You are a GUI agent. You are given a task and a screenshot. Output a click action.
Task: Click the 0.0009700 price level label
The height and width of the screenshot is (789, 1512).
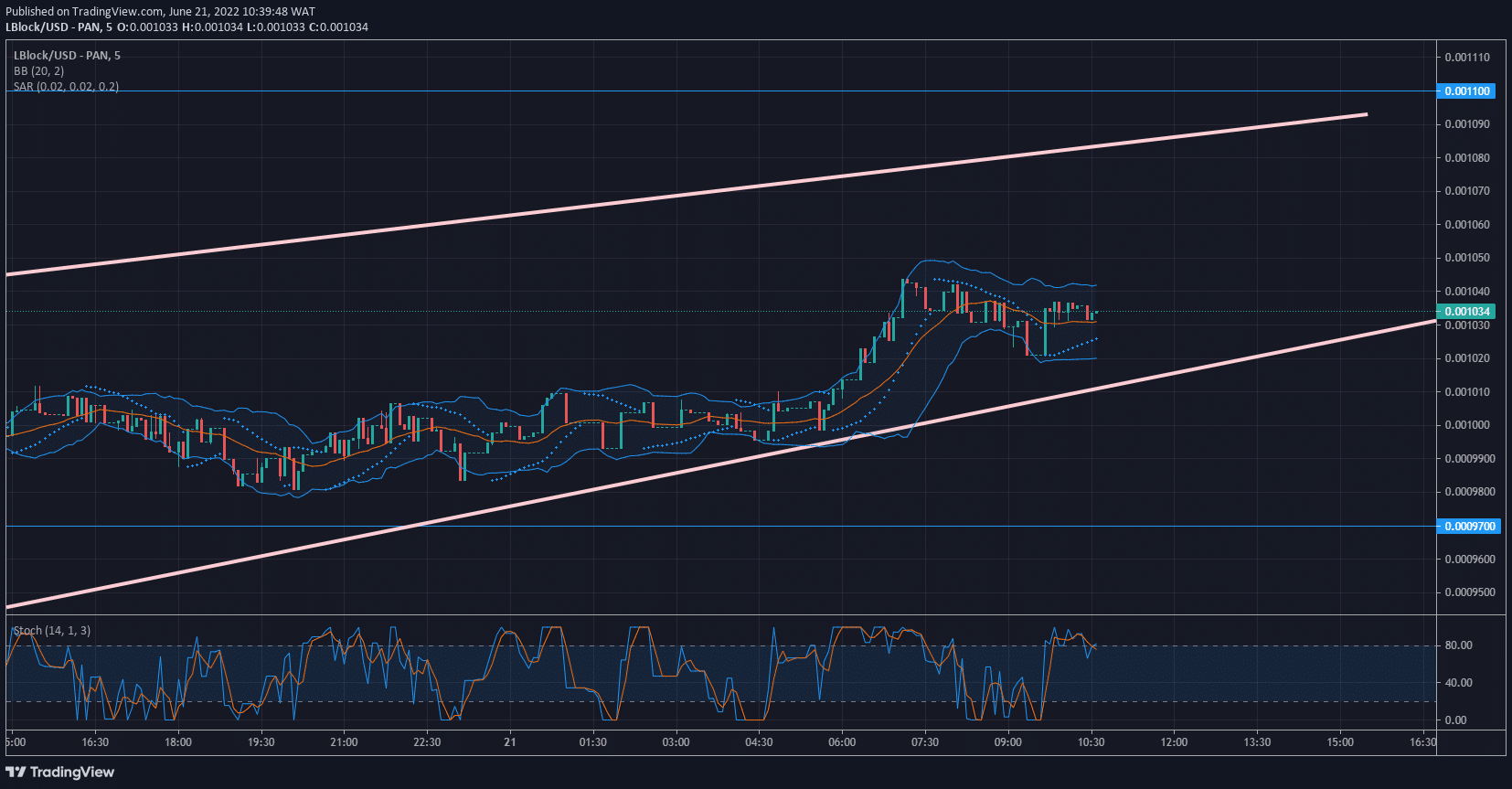(1469, 527)
